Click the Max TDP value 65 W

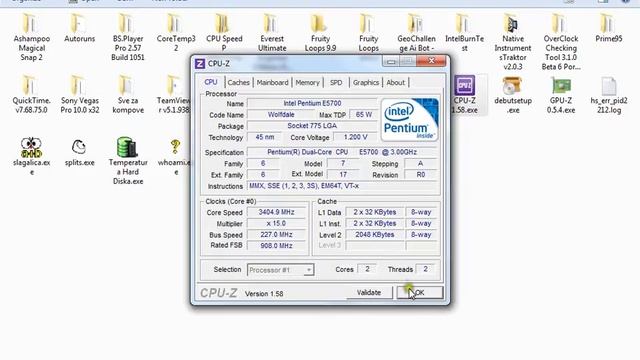[364, 115]
